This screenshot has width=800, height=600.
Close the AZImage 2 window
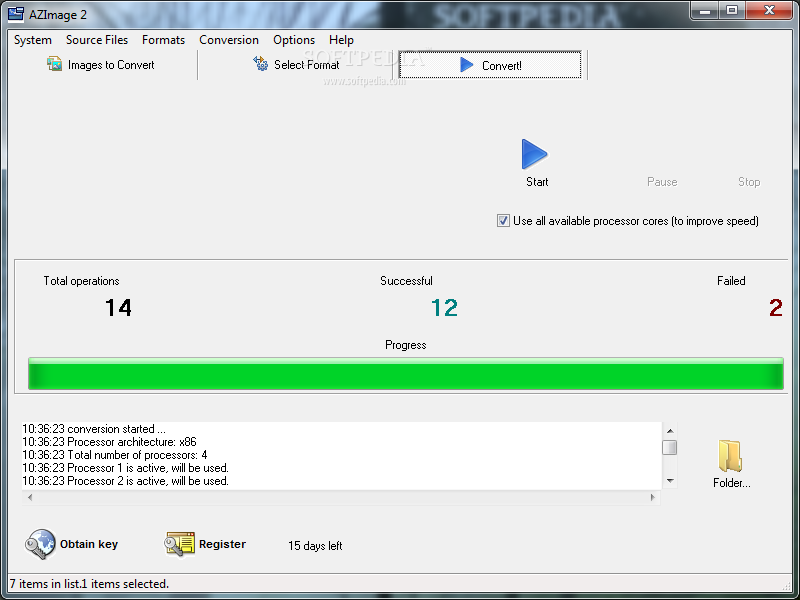tap(769, 11)
